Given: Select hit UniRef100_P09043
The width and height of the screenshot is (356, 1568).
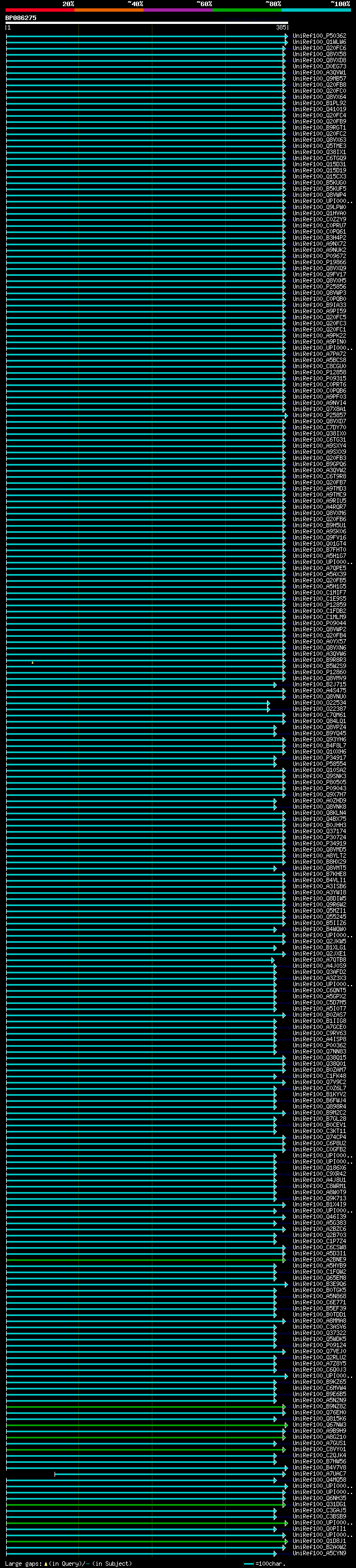Looking at the screenshot, I should [x=319, y=788].
